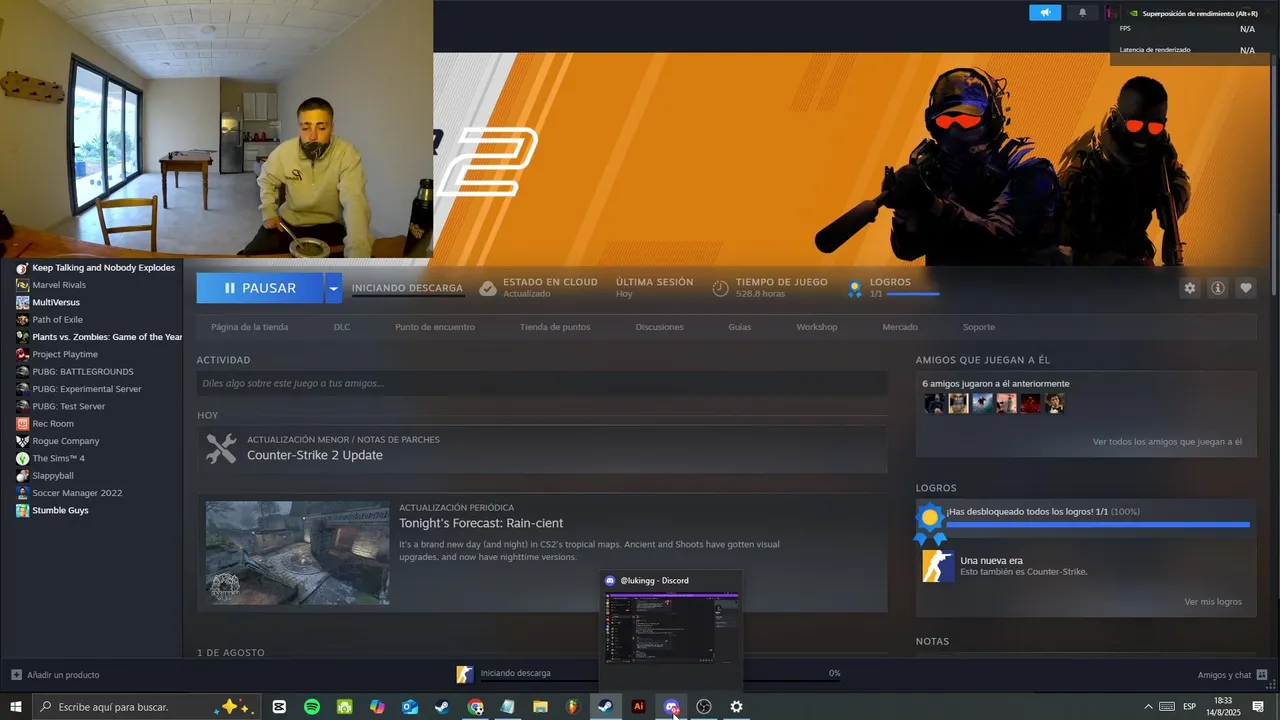Image resolution: width=1280 pixels, height=720 pixels.
Task: Select Rogue Company in the library list
Action: pyautogui.click(x=66, y=441)
